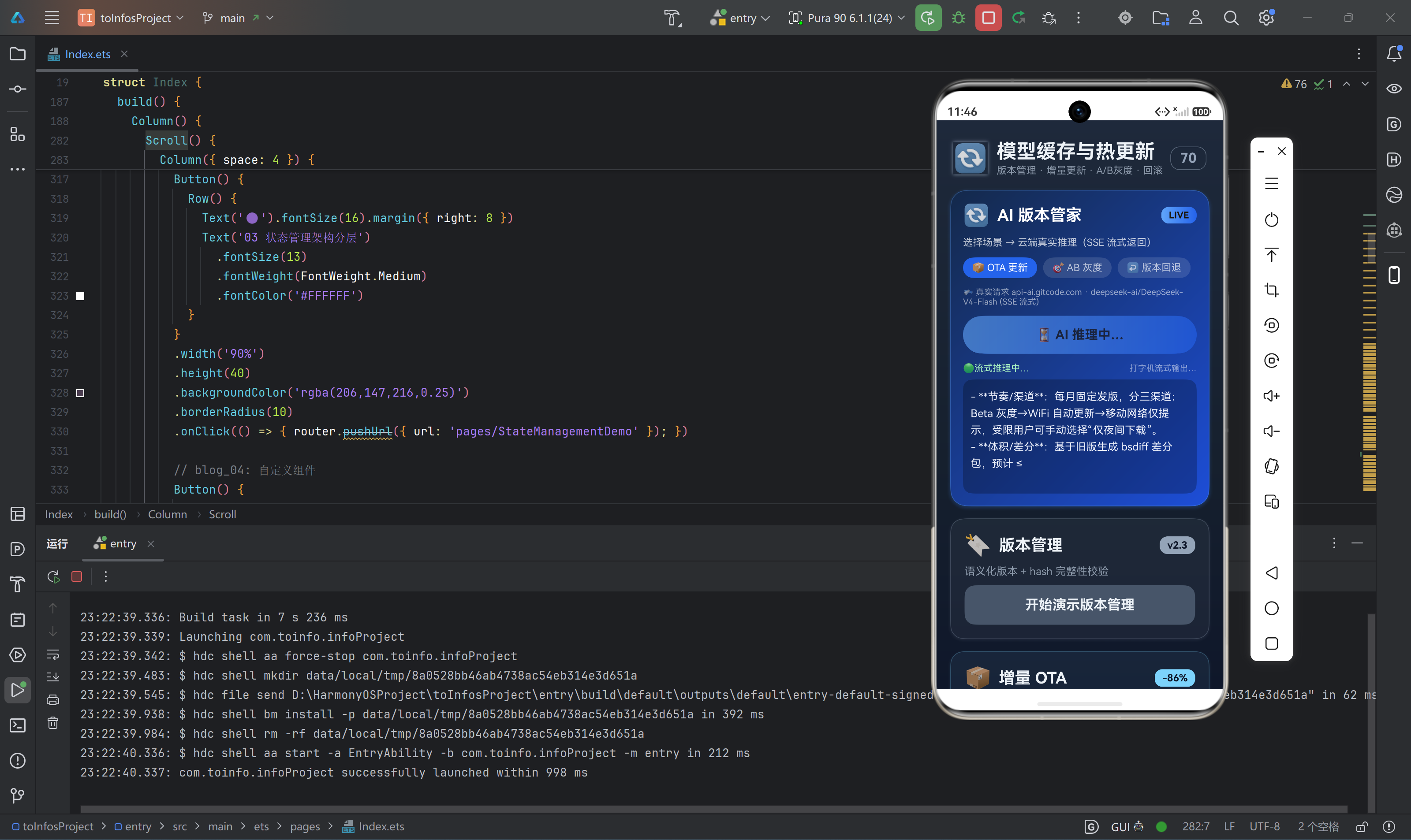
Task: Click pages in the navigation bar path
Action: [305, 826]
